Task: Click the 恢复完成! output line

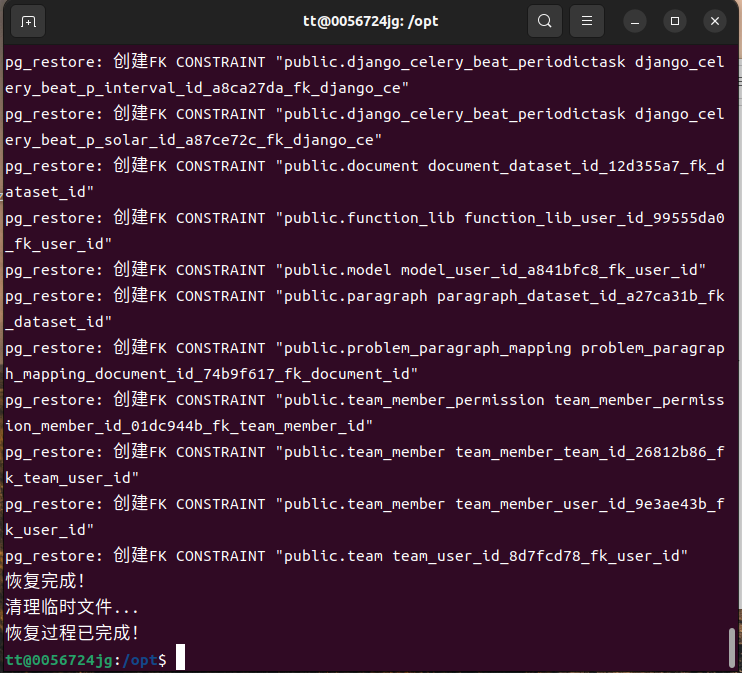Action: pyautogui.click(x=46, y=581)
